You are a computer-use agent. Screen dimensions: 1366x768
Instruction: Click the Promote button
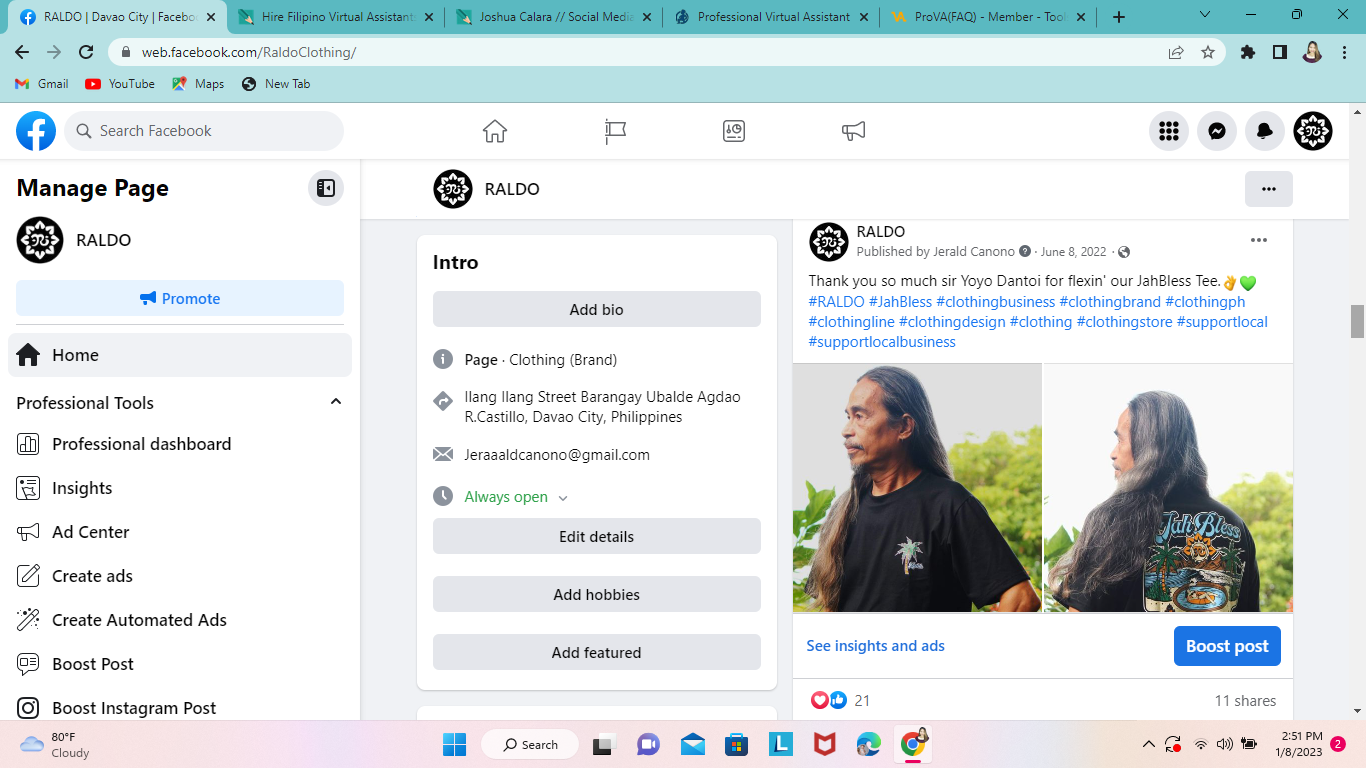pyautogui.click(x=180, y=298)
